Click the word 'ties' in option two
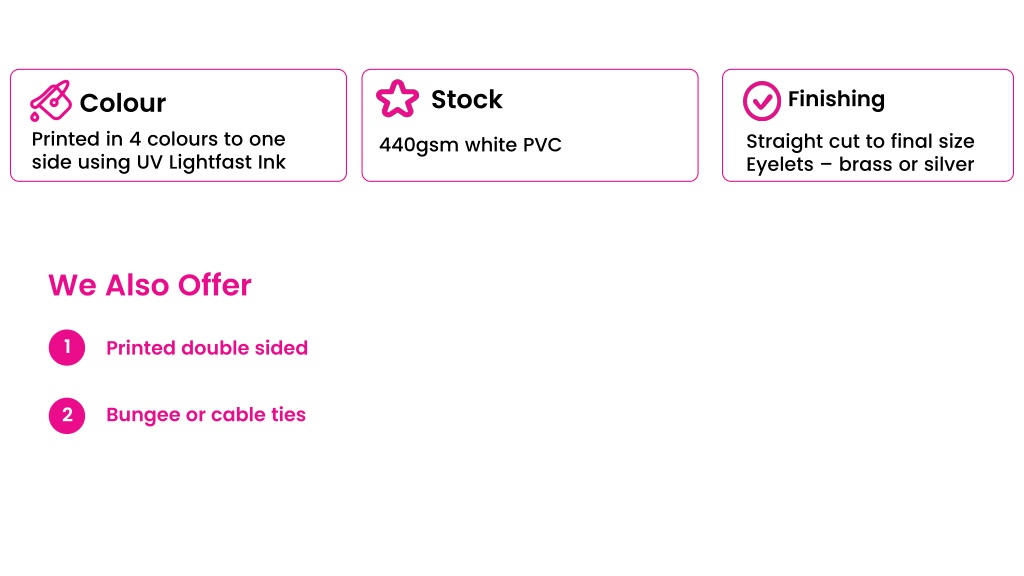Image resolution: width=1024 pixels, height=576 pixels. click(288, 415)
